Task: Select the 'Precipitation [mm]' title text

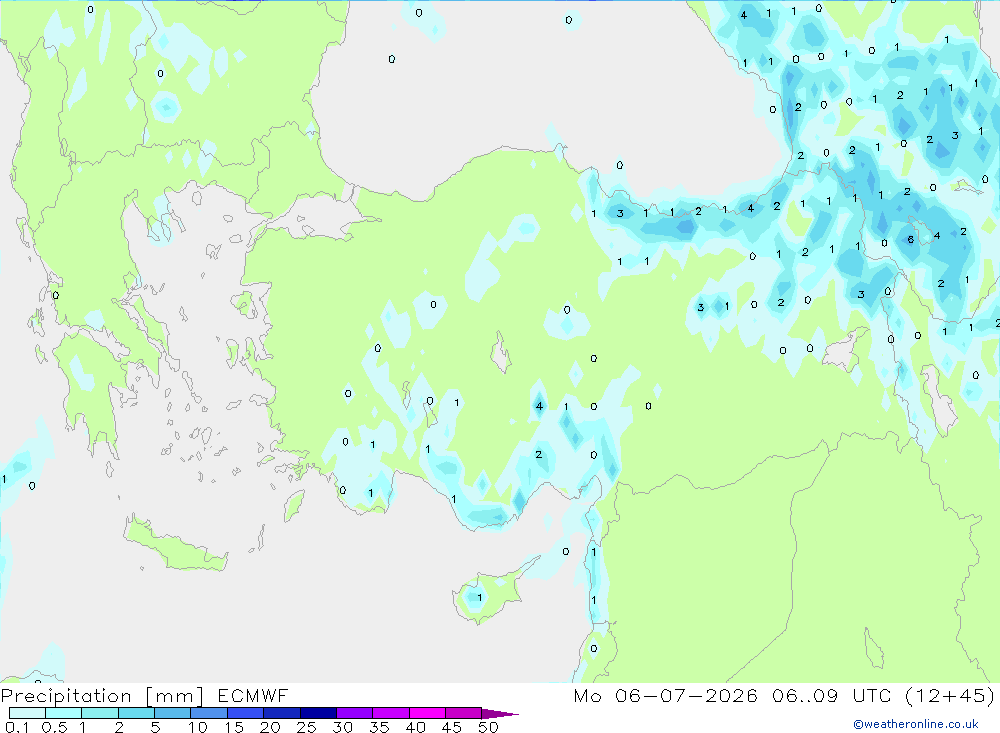Action: 102,696
